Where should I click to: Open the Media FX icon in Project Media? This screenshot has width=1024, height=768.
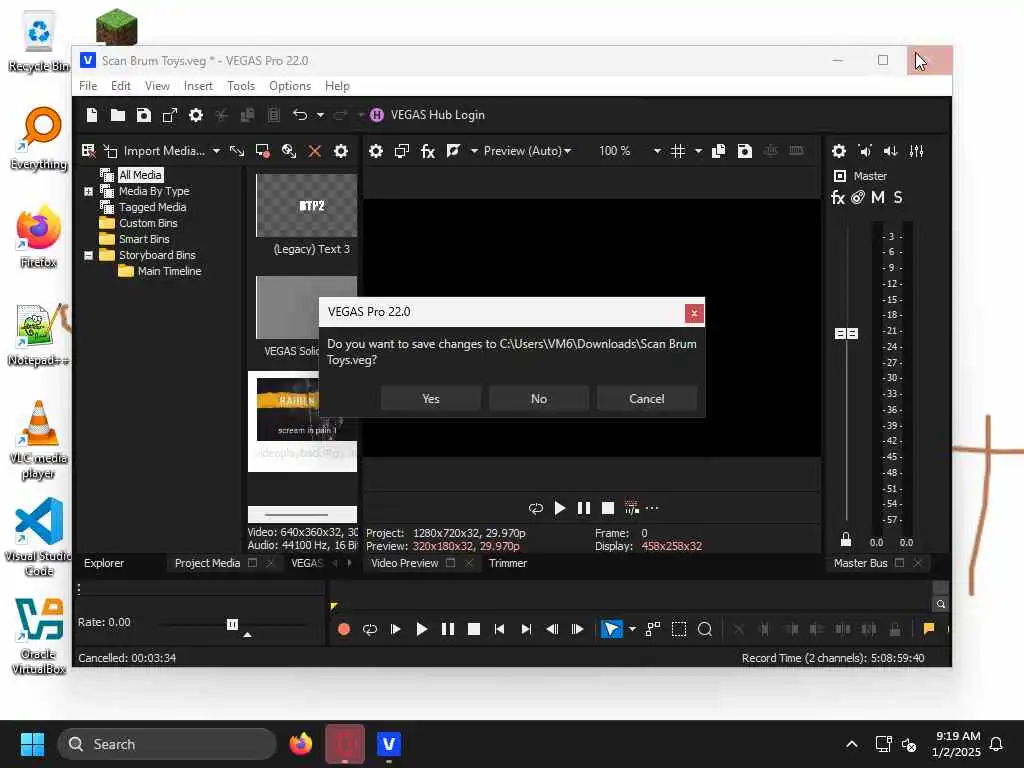(x=289, y=151)
